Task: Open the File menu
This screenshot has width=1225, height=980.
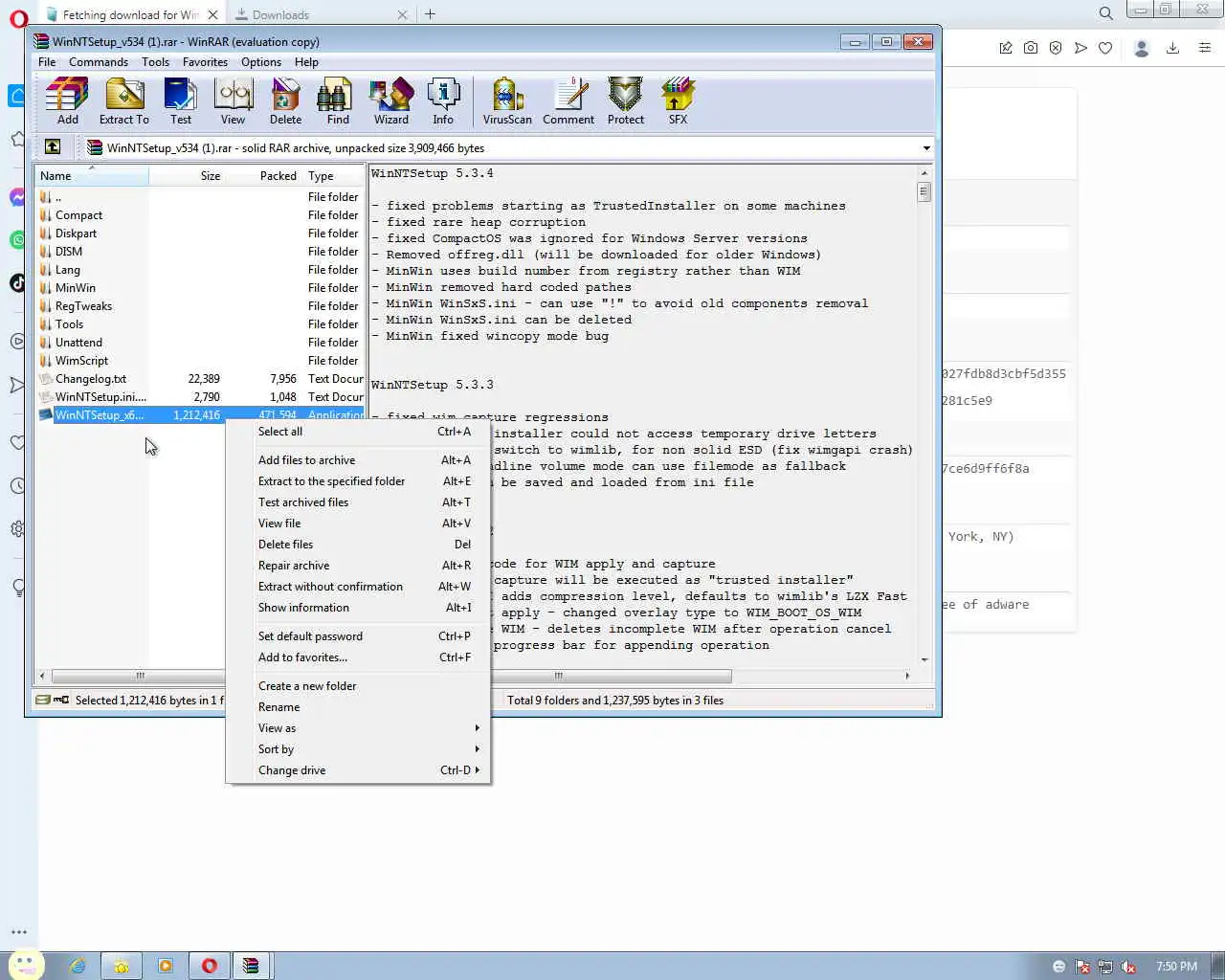Action: (x=47, y=62)
